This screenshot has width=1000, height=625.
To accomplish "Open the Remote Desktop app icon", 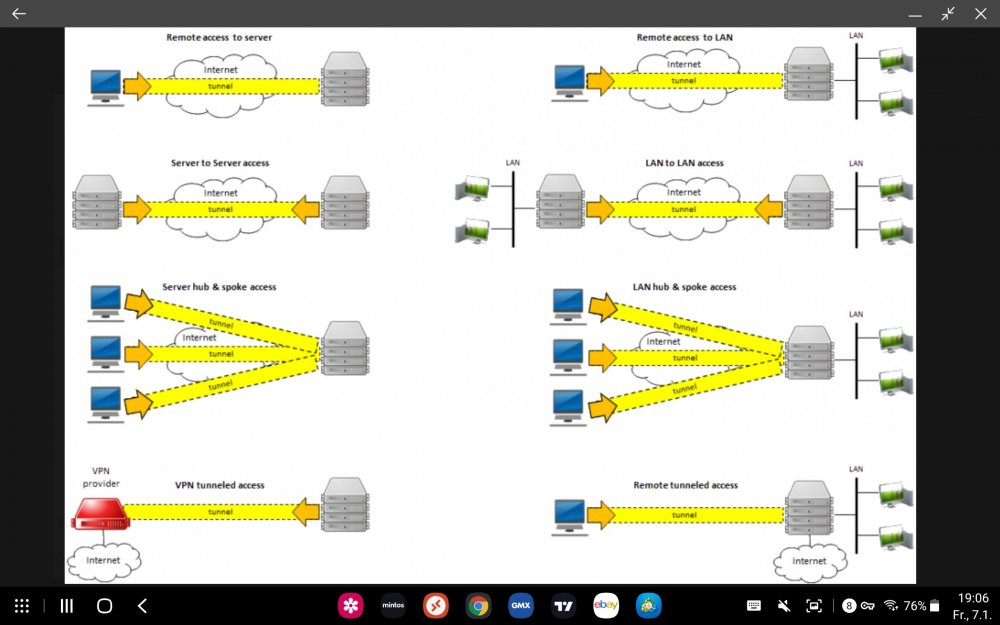I will 436,605.
